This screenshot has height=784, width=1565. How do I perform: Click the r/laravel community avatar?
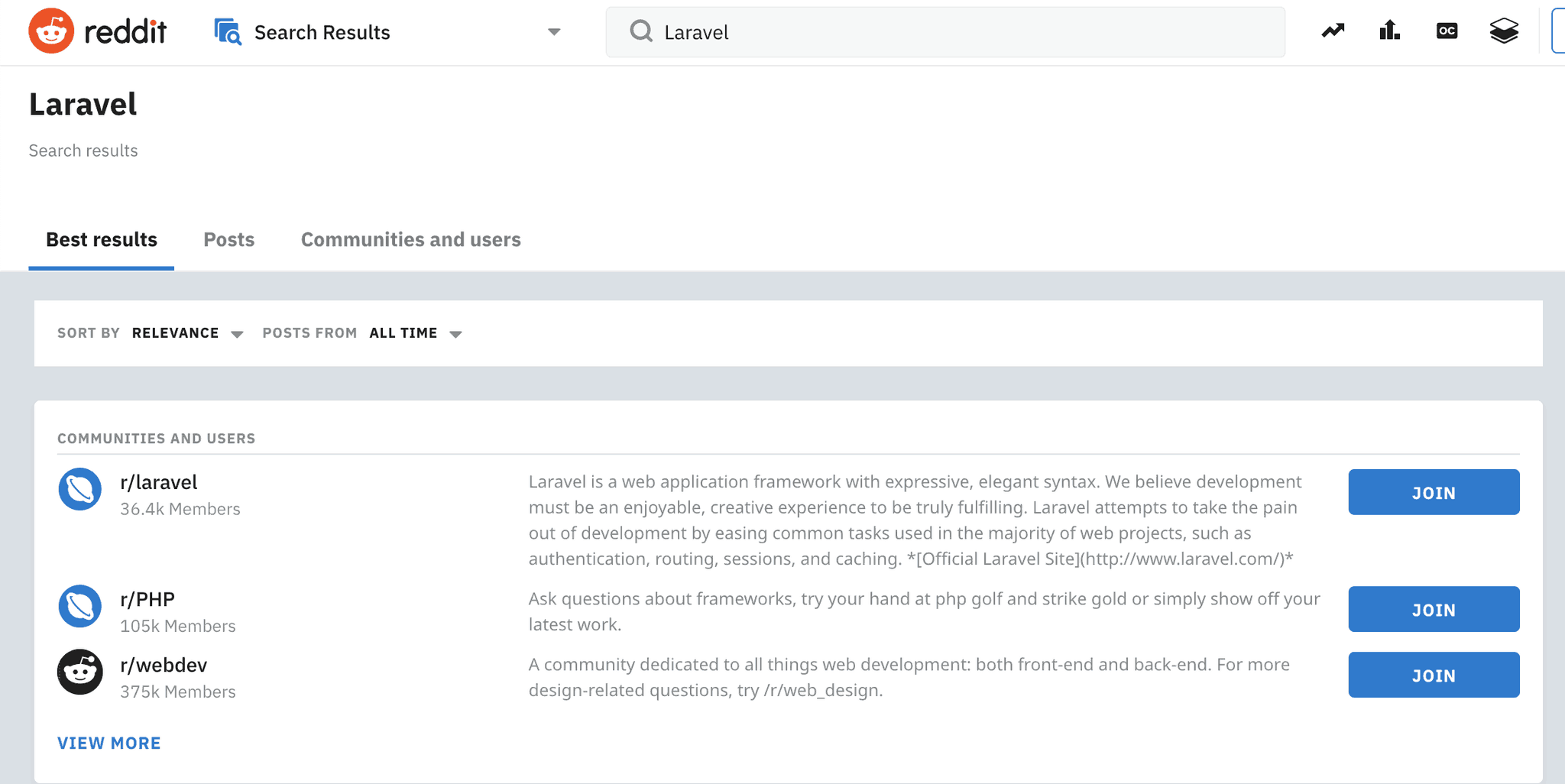pos(79,490)
